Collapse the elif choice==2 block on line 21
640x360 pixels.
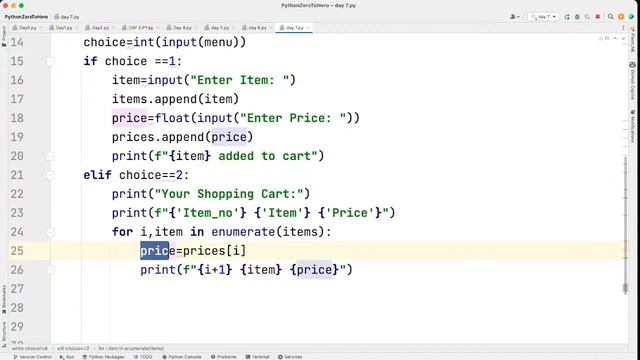tap(50, 175)
